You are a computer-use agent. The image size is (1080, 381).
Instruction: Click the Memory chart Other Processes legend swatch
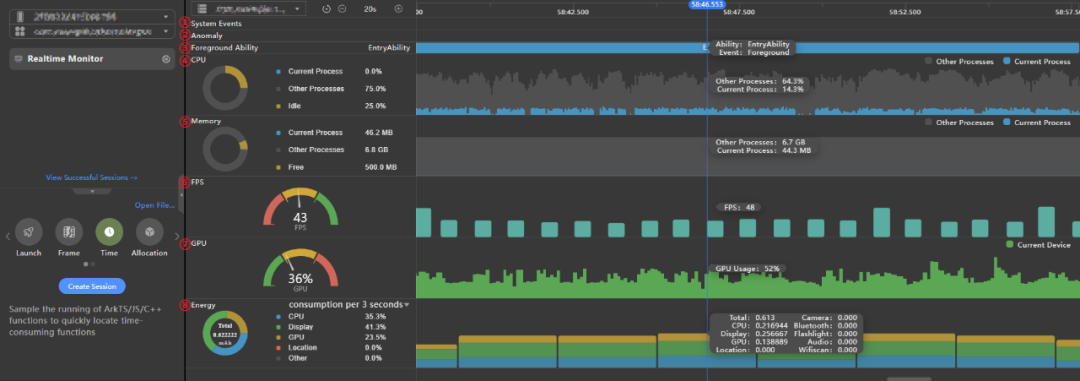click(x=928, y=122)
